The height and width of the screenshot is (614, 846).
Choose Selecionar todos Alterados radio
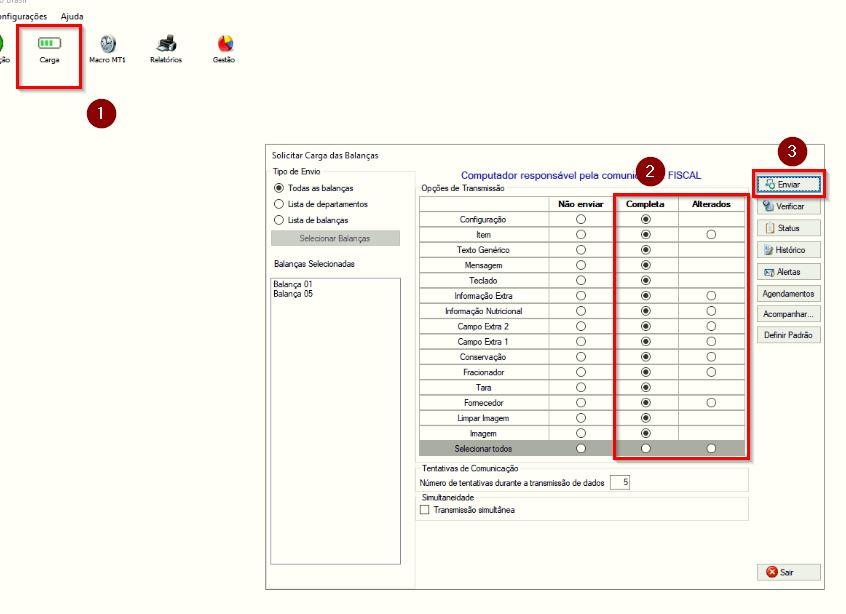point(711,448)
